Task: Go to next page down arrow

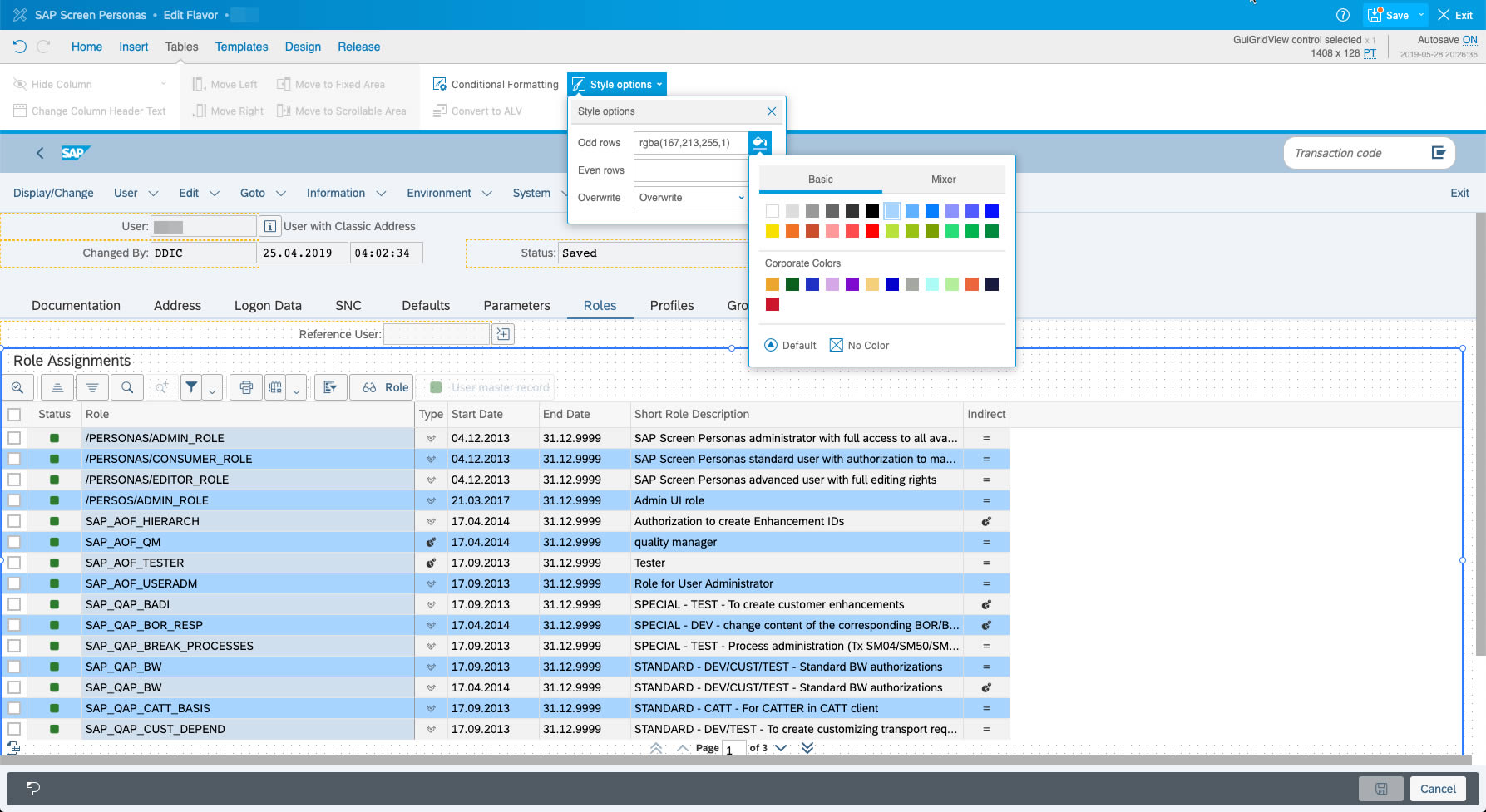Action: coord(781,748)
